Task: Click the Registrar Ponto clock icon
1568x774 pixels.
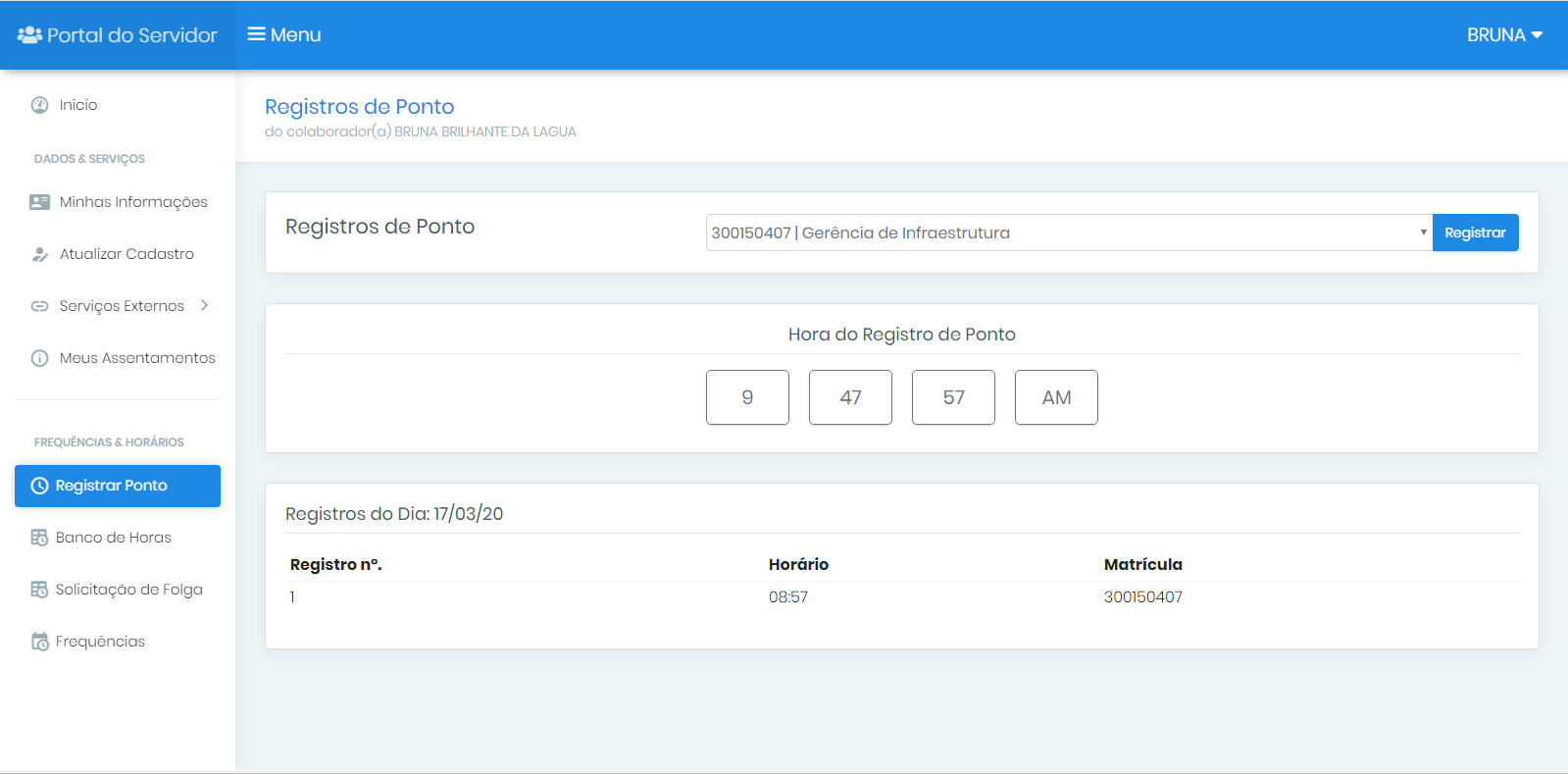Action: [39, 486]
